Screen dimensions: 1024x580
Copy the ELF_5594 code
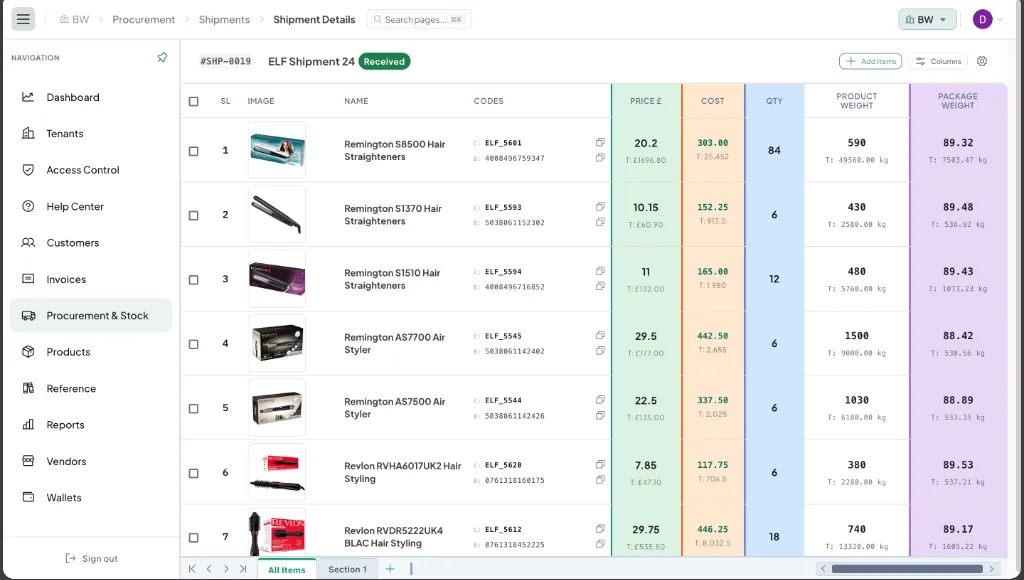point(600,270)
